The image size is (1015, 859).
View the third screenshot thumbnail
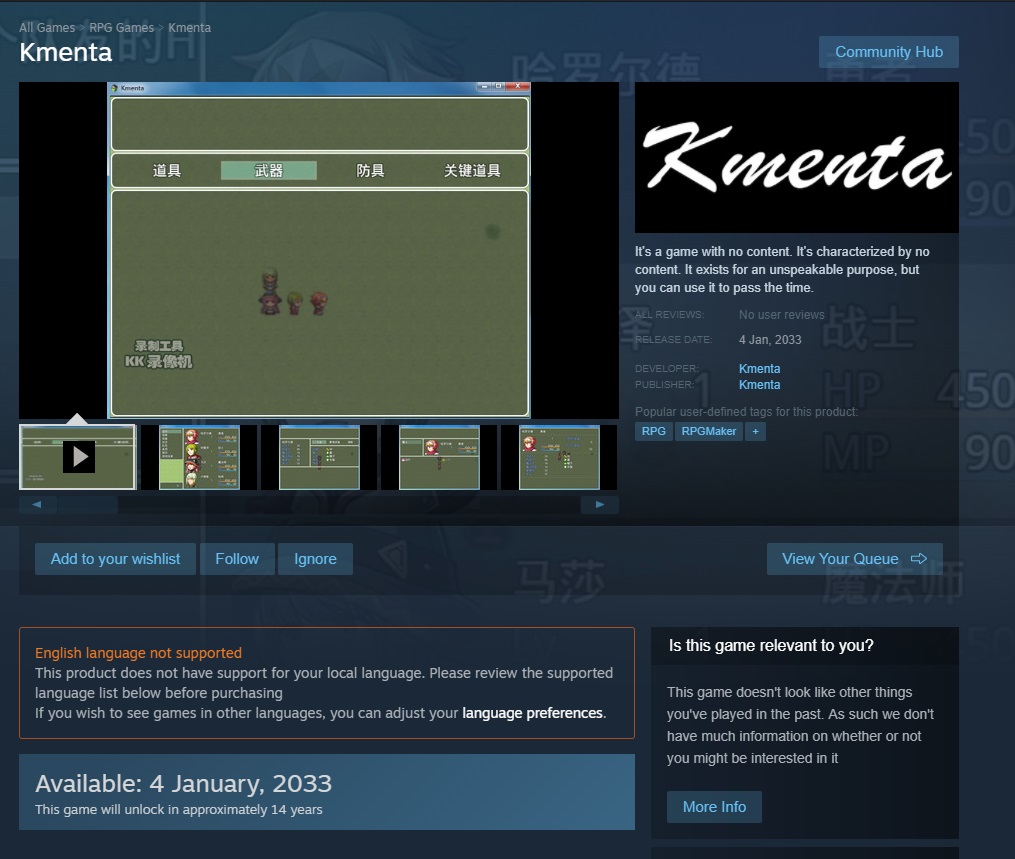[x=319, y=457]
